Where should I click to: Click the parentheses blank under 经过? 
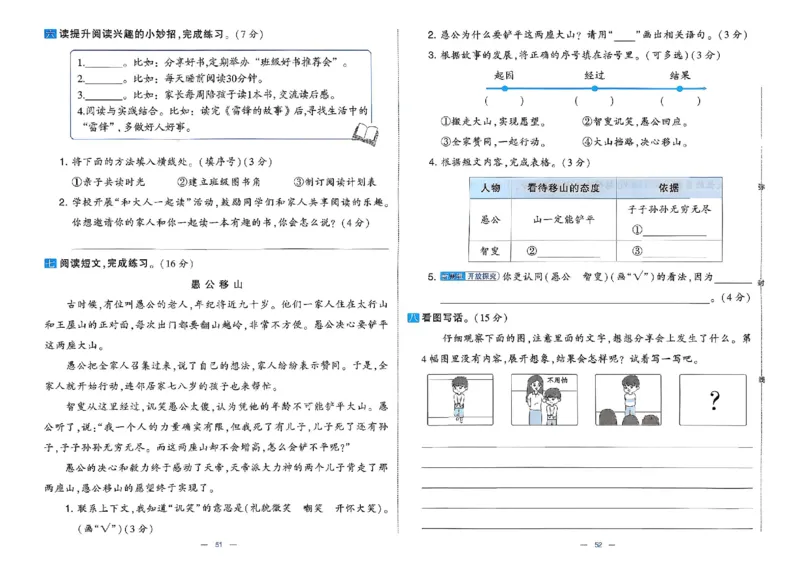click(594, 101)
